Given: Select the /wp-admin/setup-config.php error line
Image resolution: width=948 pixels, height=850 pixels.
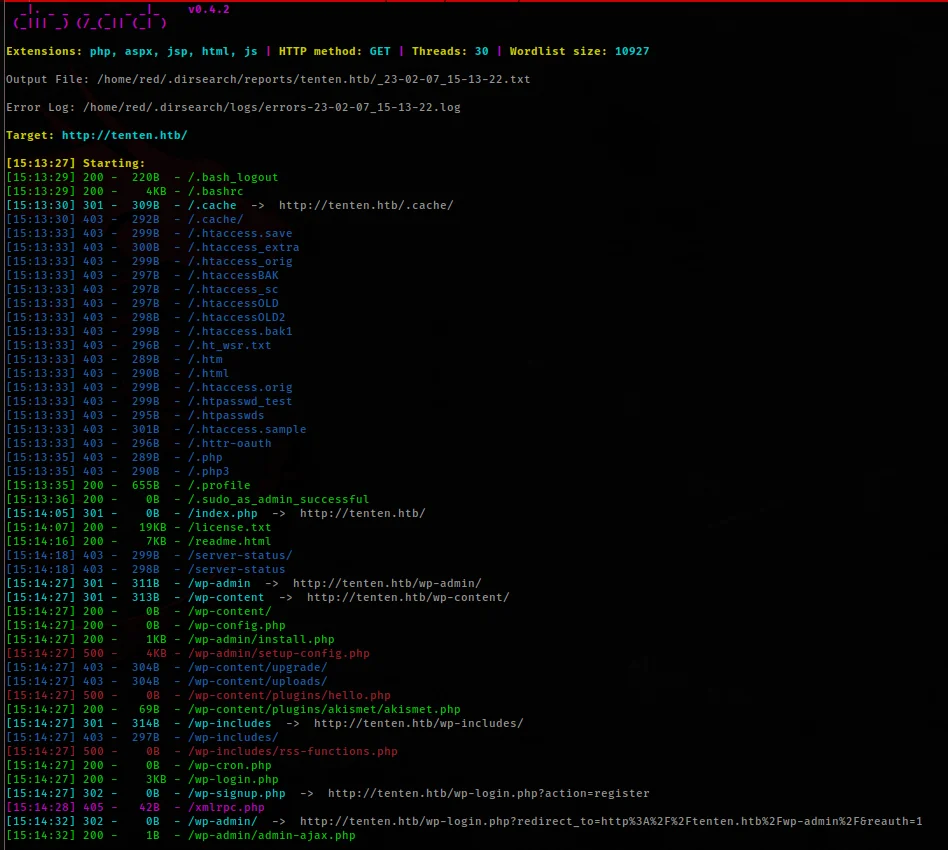Looking at the screenshot, I should point(187,653).
